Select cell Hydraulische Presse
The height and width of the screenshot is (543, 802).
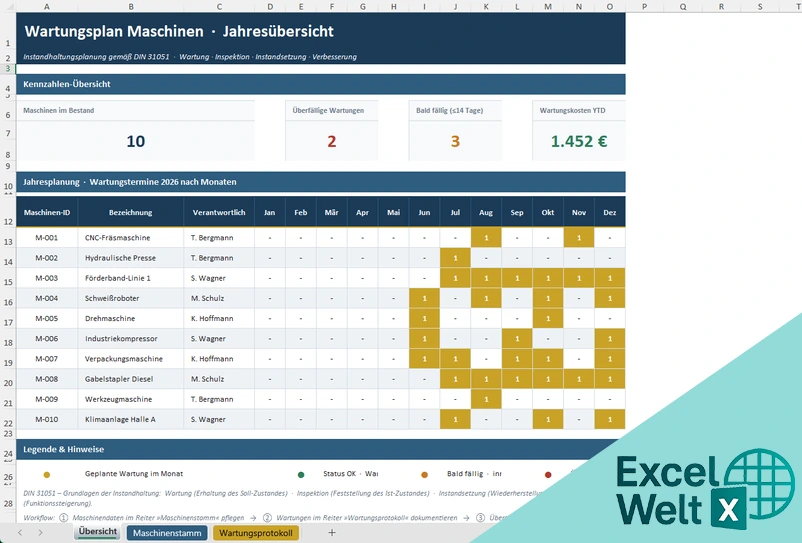pyautogui.click(x=130, y=258)
